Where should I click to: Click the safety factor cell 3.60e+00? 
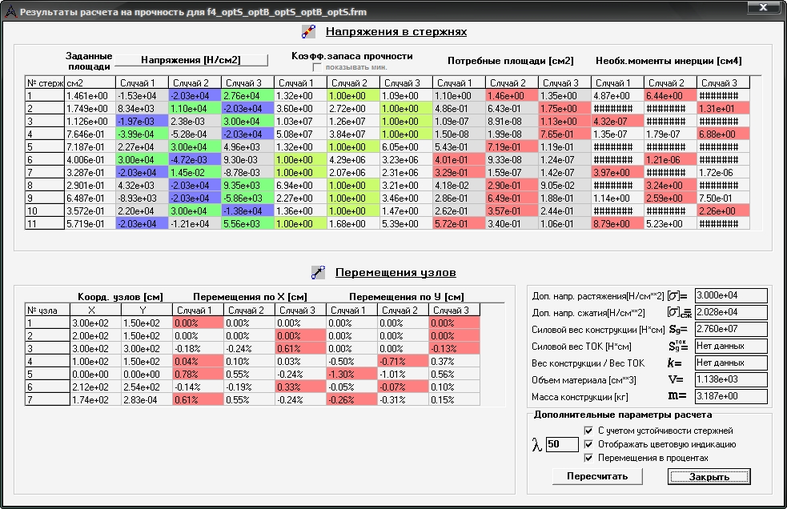(300, 108)
